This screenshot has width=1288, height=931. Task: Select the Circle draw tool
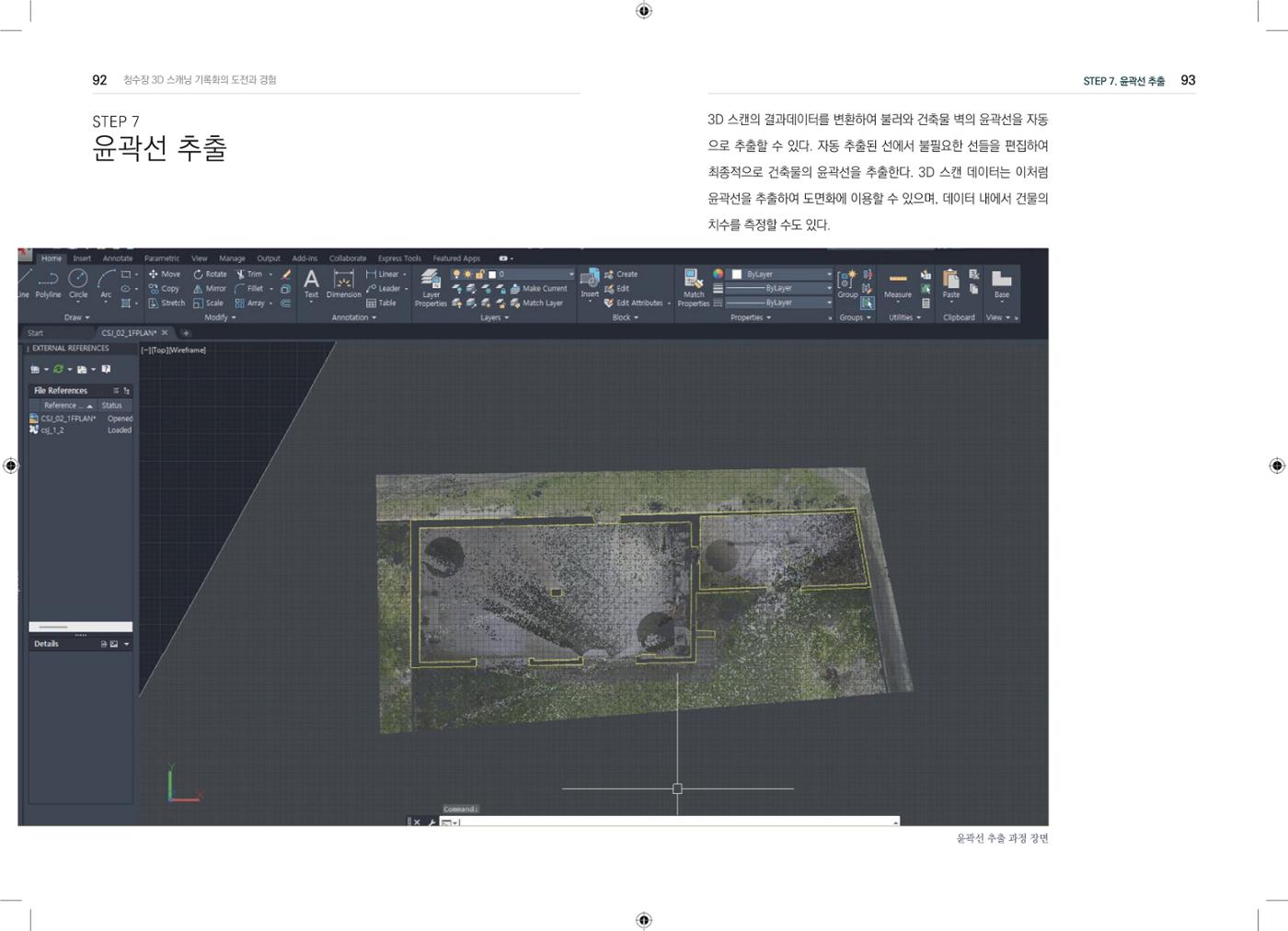tap(78, 283)
